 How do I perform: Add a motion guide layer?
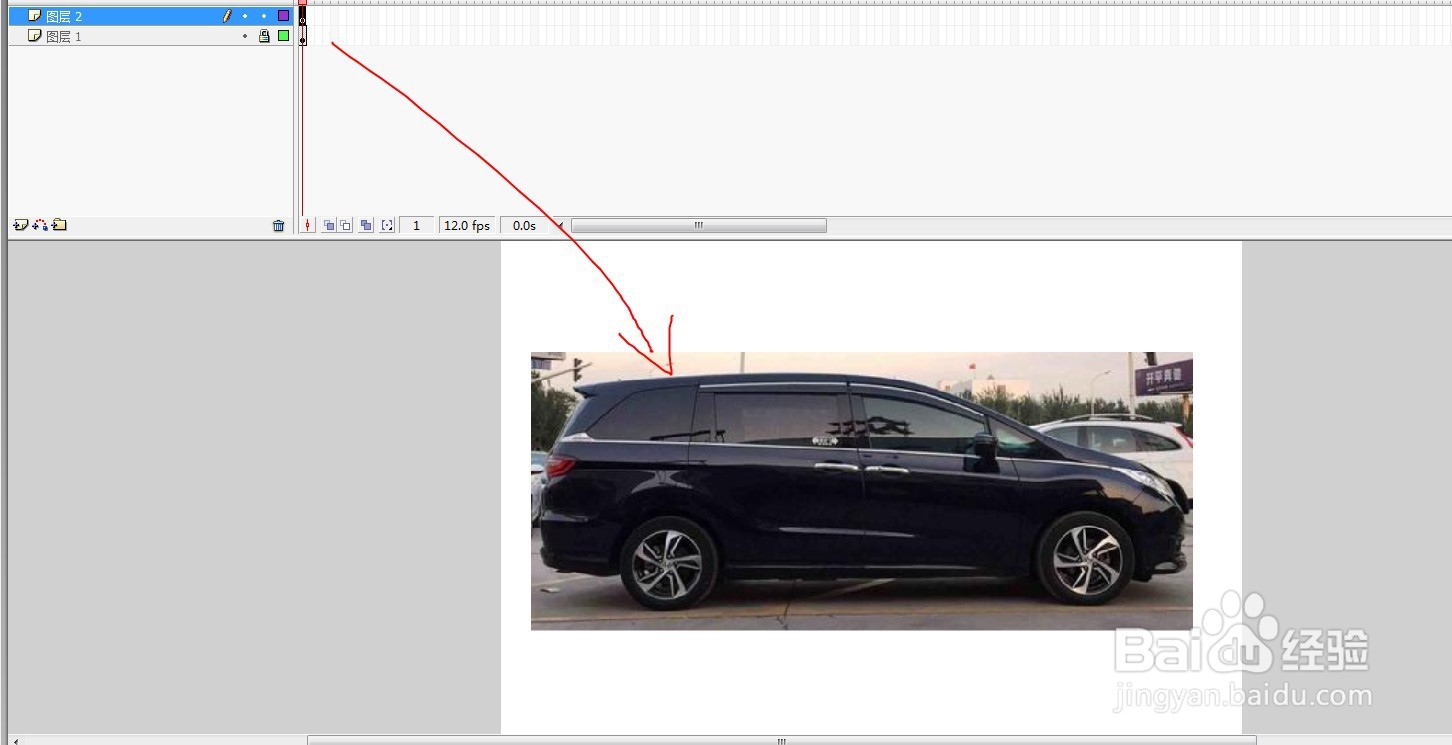click(x=40, y=225)
